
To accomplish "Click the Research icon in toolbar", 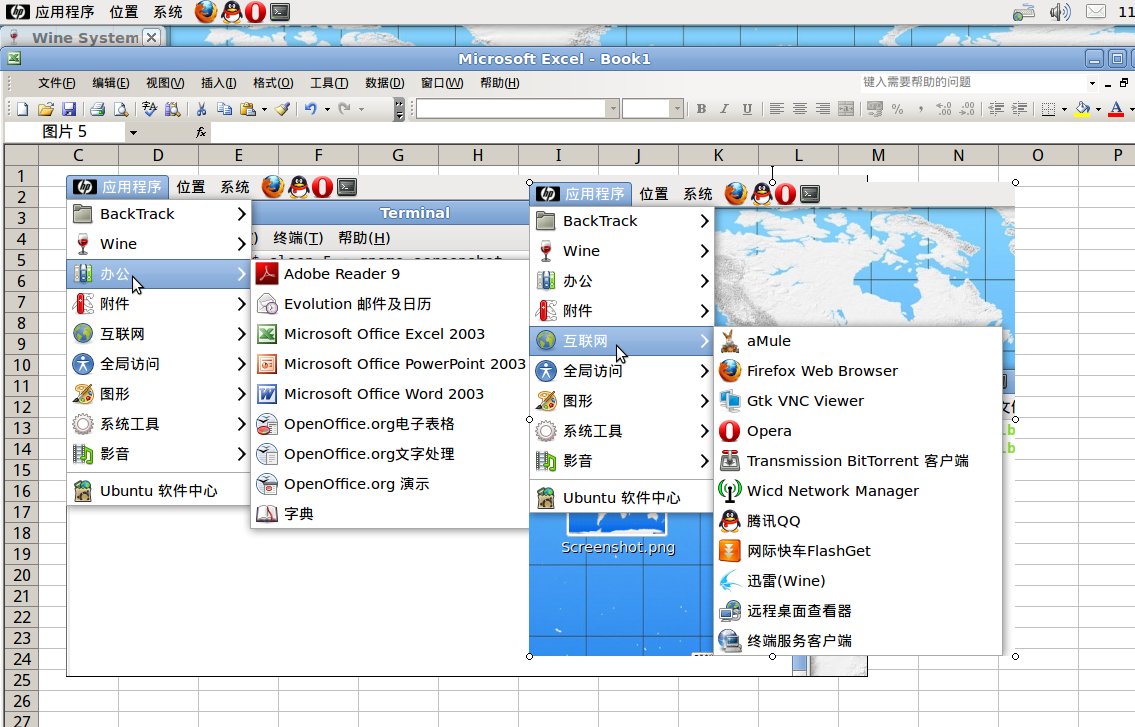I will coord(172,109).
